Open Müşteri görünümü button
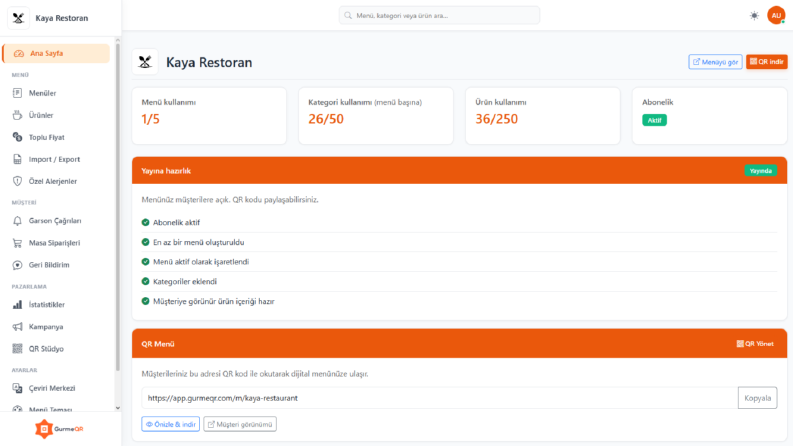Viewport: 793px width, 446px height. click(x=240, y=424)
